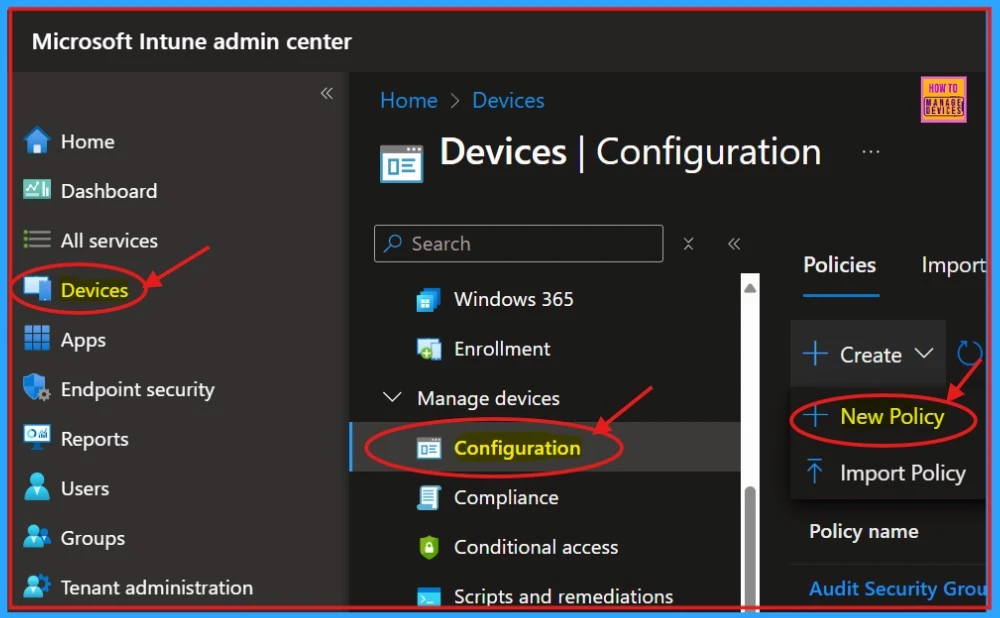Open Compliance in the devices menu
The width and height of the screenshot is (1000, 618).
(x=506, y=497)
